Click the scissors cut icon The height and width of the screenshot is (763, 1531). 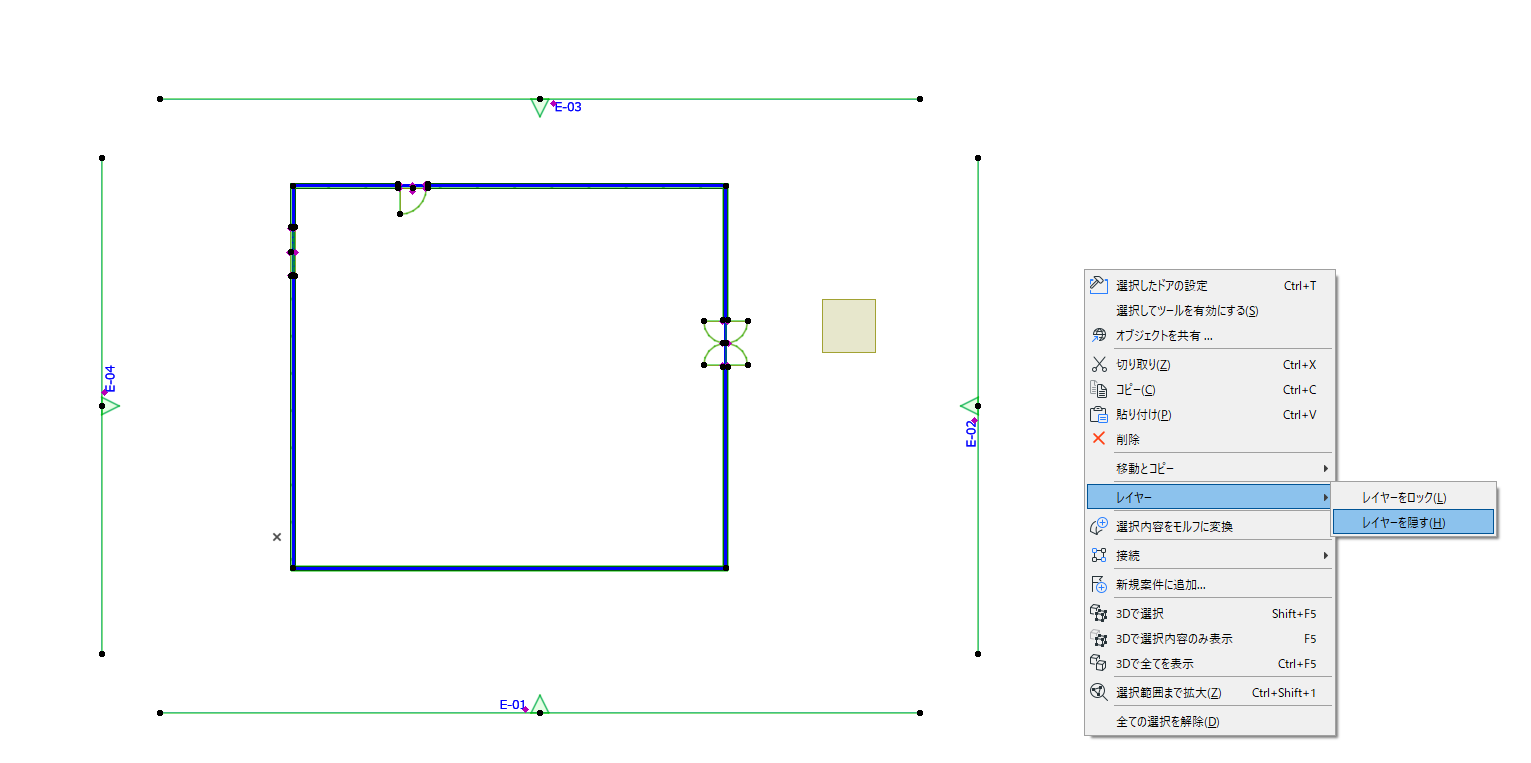[x=1098, y=365]
